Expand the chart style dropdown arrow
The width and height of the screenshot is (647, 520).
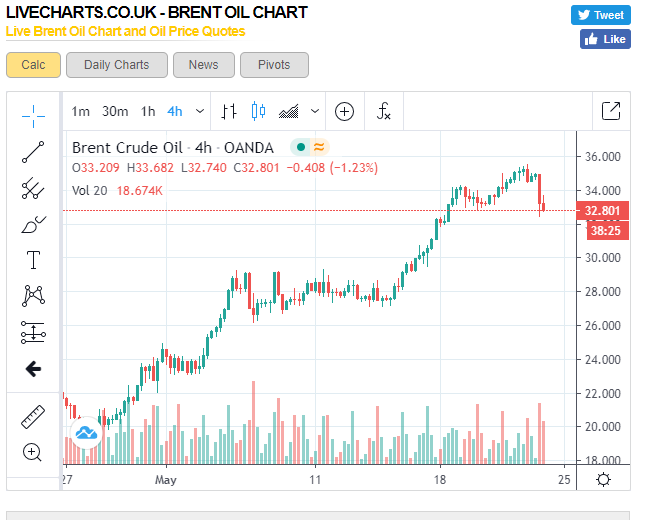(x=315, y=111)
